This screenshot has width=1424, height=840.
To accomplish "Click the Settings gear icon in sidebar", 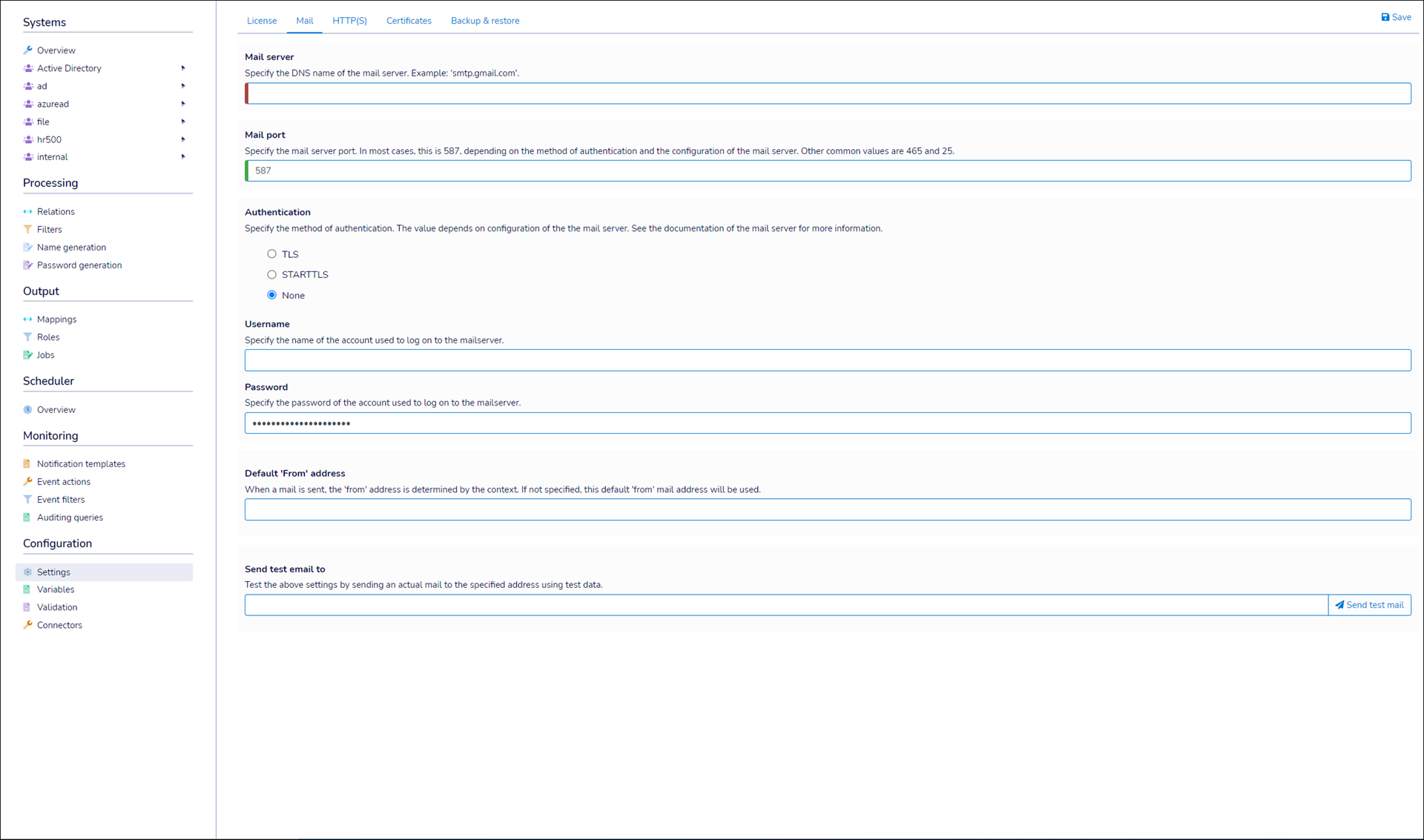I will (x=28, y=572).
